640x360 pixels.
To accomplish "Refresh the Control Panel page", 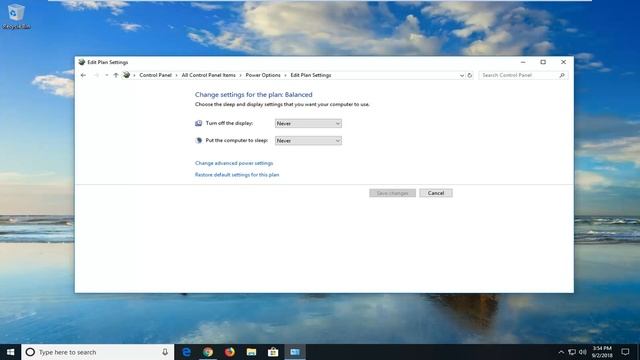I will point(469,76).
